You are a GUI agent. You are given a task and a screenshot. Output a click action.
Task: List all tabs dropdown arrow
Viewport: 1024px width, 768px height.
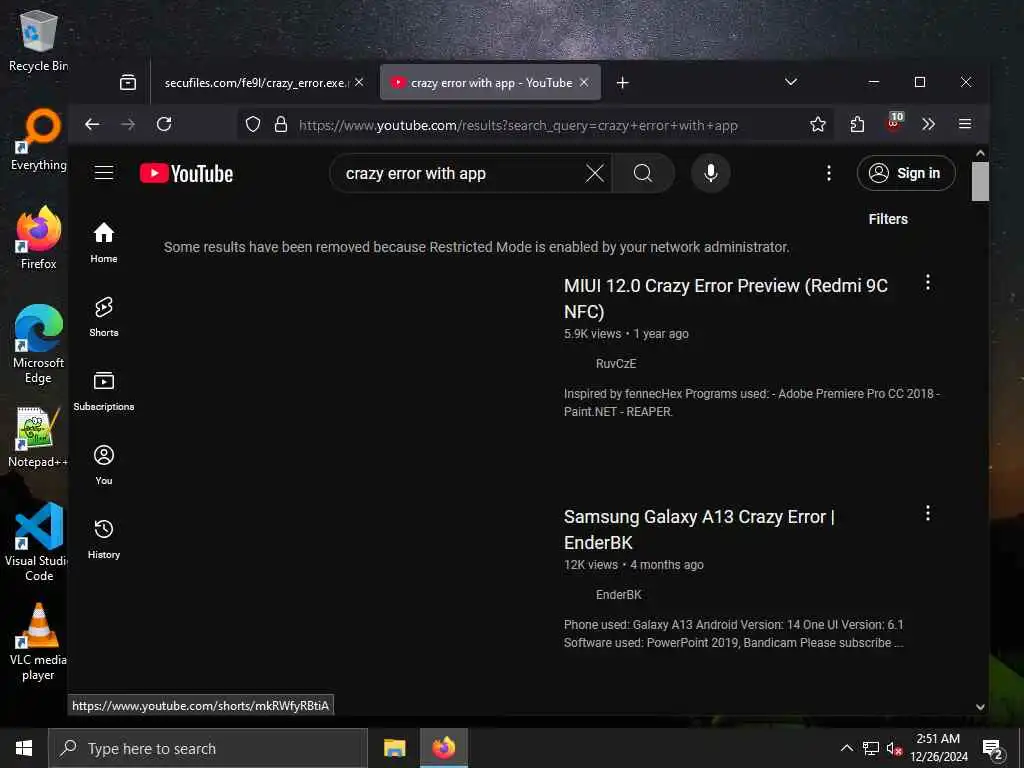[x=791, y=82]
